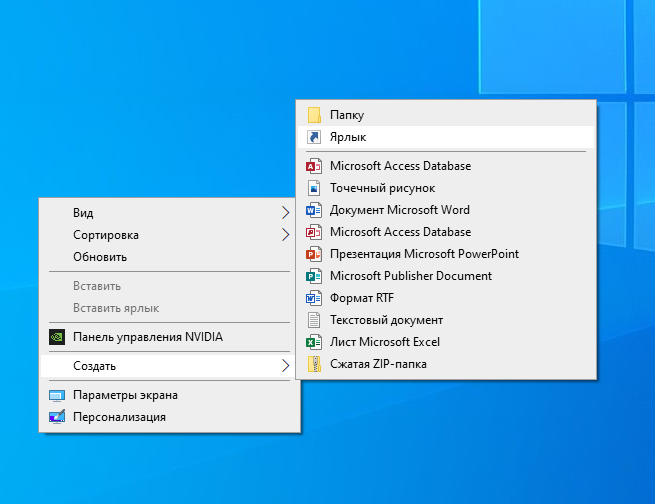The width and height of the screenshot is (655, 504).
Task: Create a Лист Microsoft Excel spreadsheet
Action: 446,342
